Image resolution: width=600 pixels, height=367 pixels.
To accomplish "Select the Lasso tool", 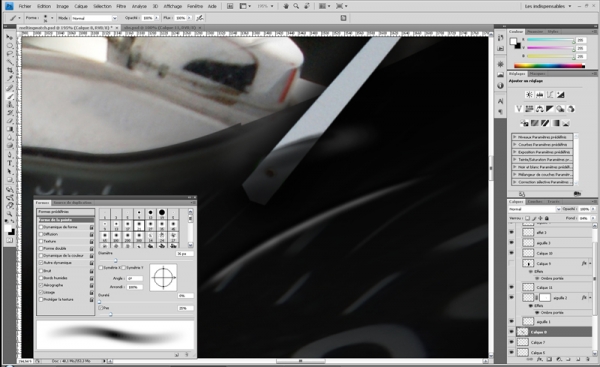I will point(10,54).
